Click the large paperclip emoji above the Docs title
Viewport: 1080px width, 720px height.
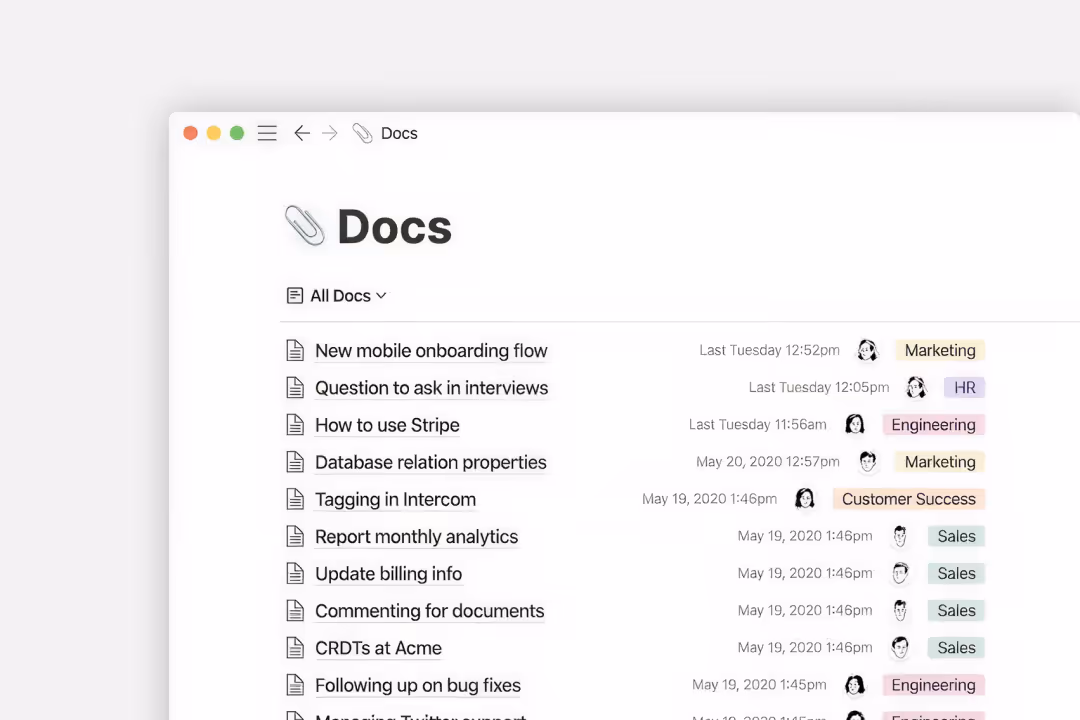point(303,226)
